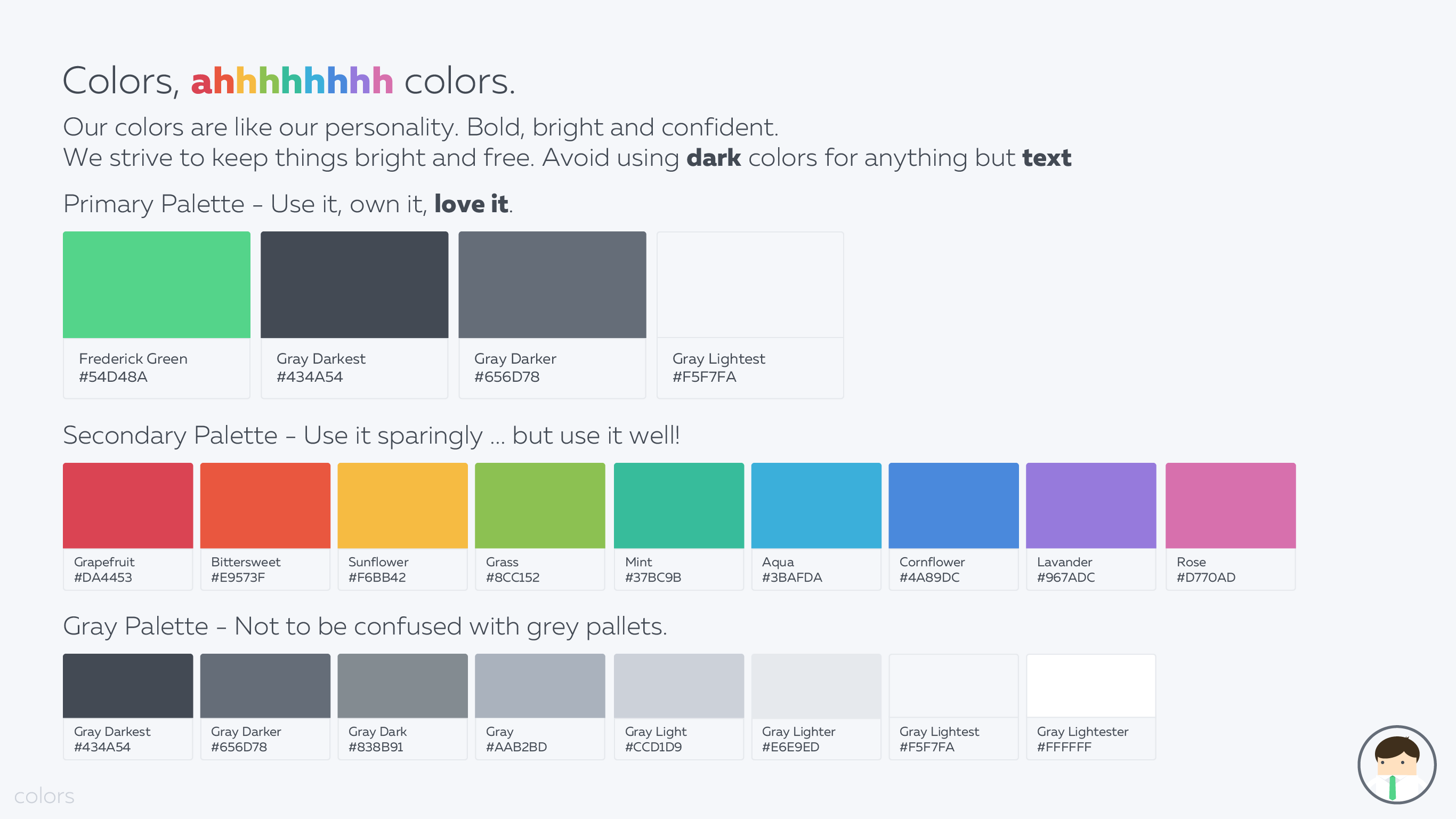Pick the primary Gray Darkest #434A54 swatch
This screenshot has height=819, width=1456.
(354, 285)
